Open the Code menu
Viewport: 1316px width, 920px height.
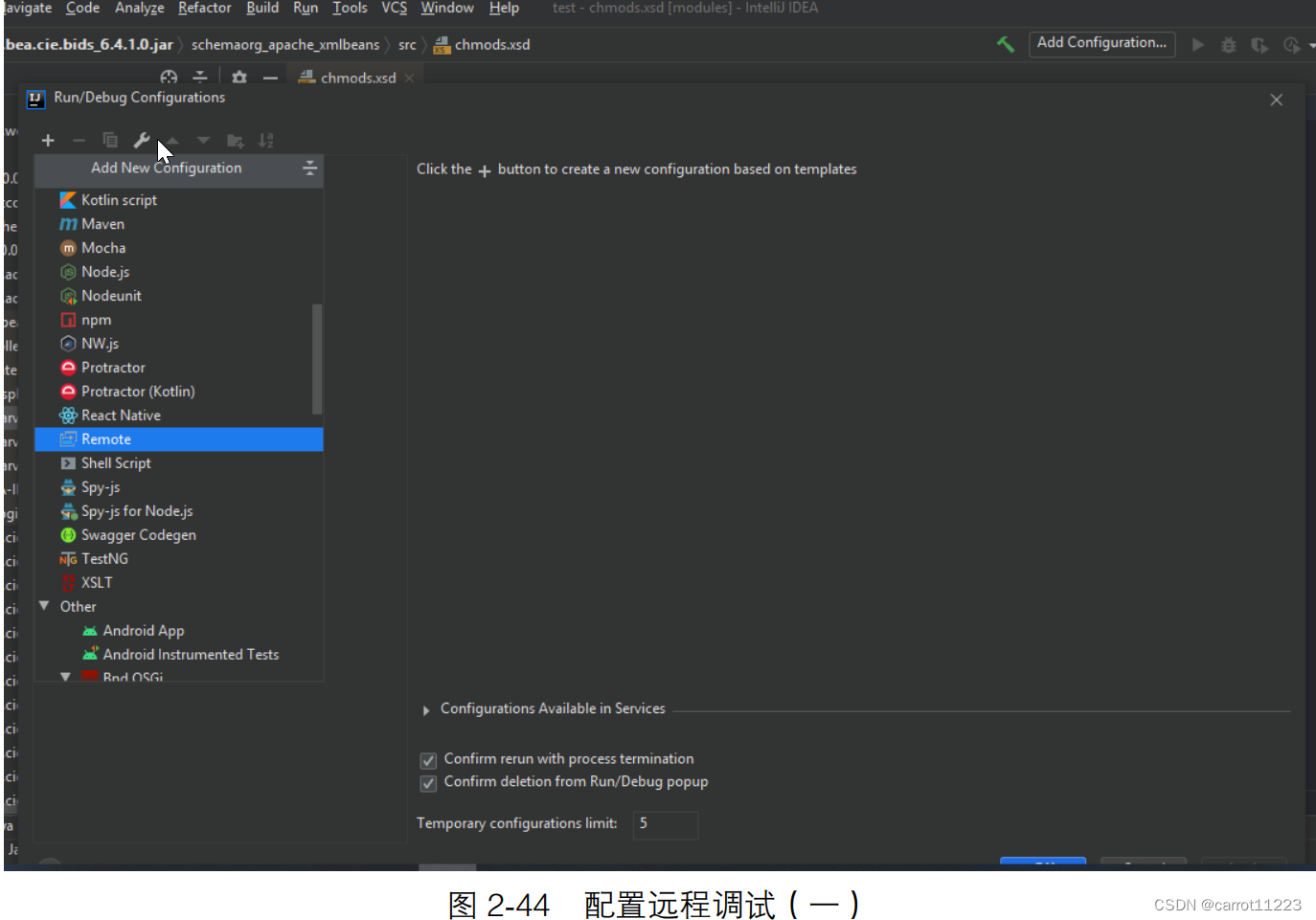[82, 8]
